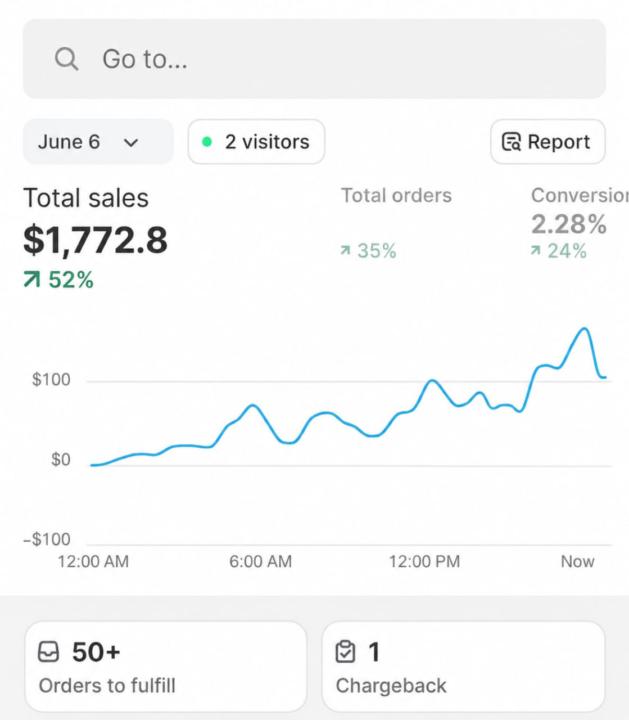Click the green arrow beside 52%
The image size is (629, 720).
click(32, 280)
